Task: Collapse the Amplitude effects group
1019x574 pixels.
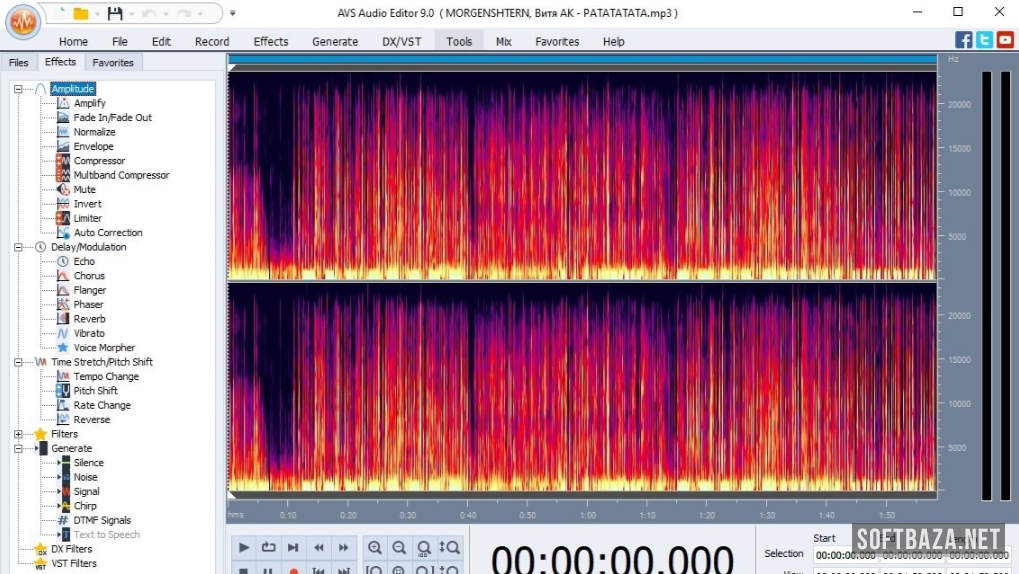Action: 18,89
